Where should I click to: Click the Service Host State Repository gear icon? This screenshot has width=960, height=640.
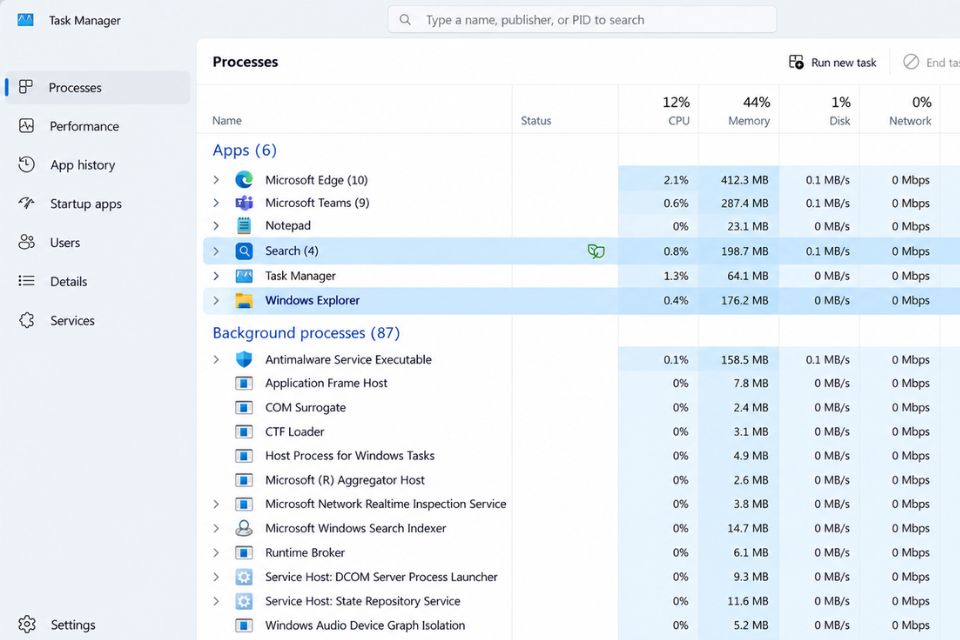tap(244, 601)
